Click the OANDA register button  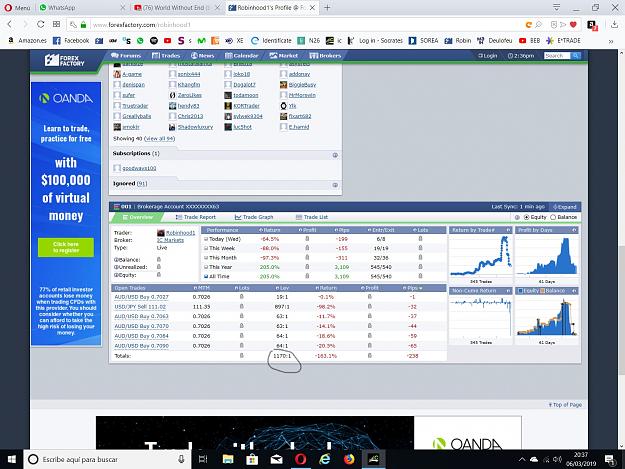(66, 247)
